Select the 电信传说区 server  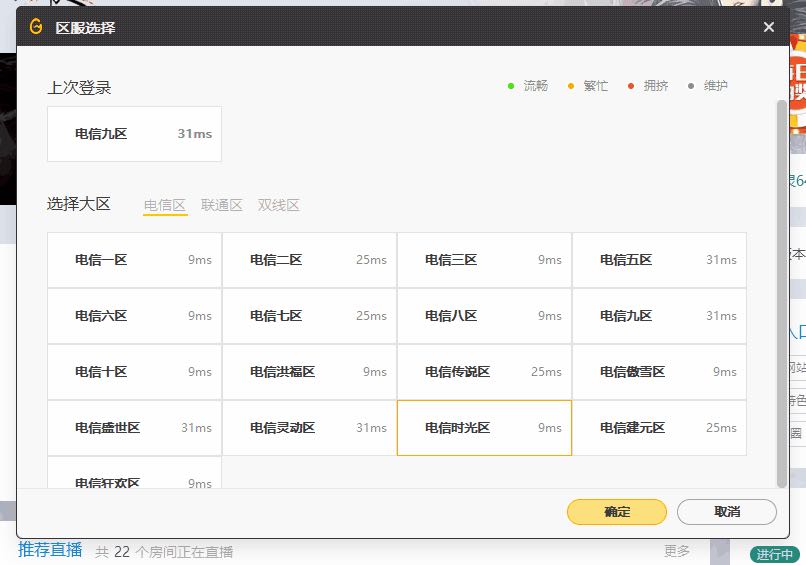pyautogui.click(x=484, y=372)
